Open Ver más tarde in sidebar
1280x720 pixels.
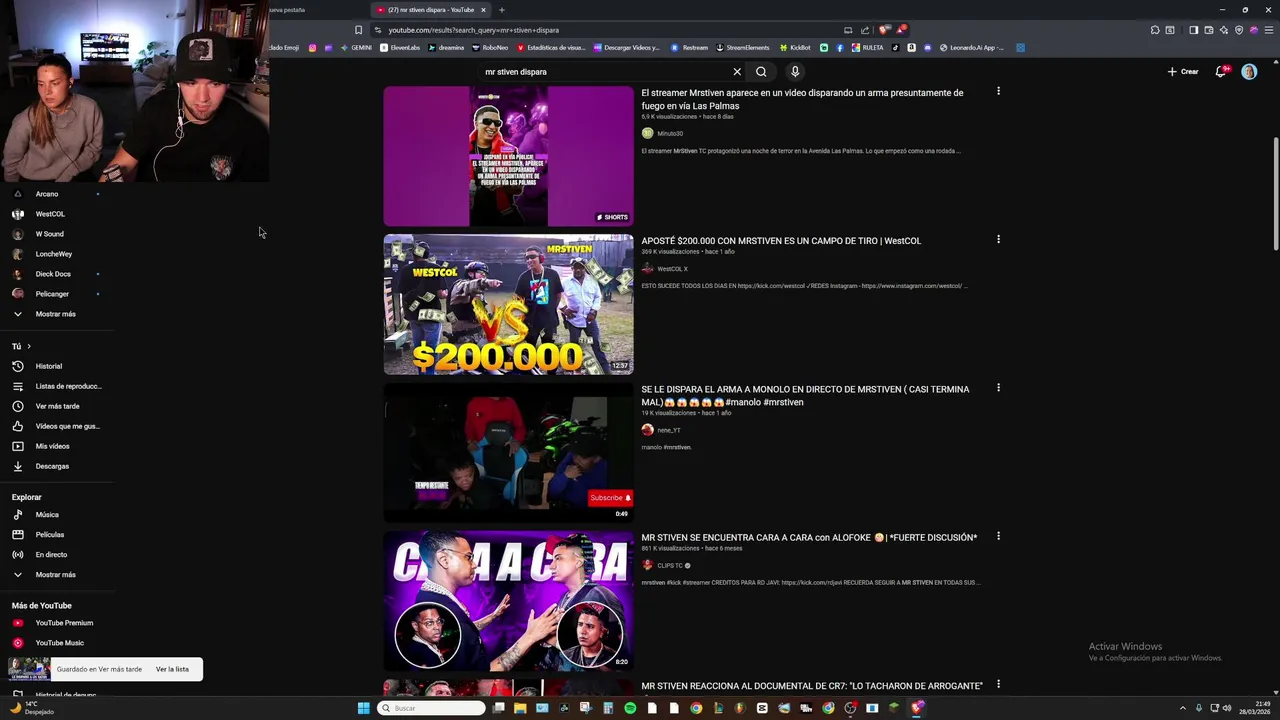57,406
